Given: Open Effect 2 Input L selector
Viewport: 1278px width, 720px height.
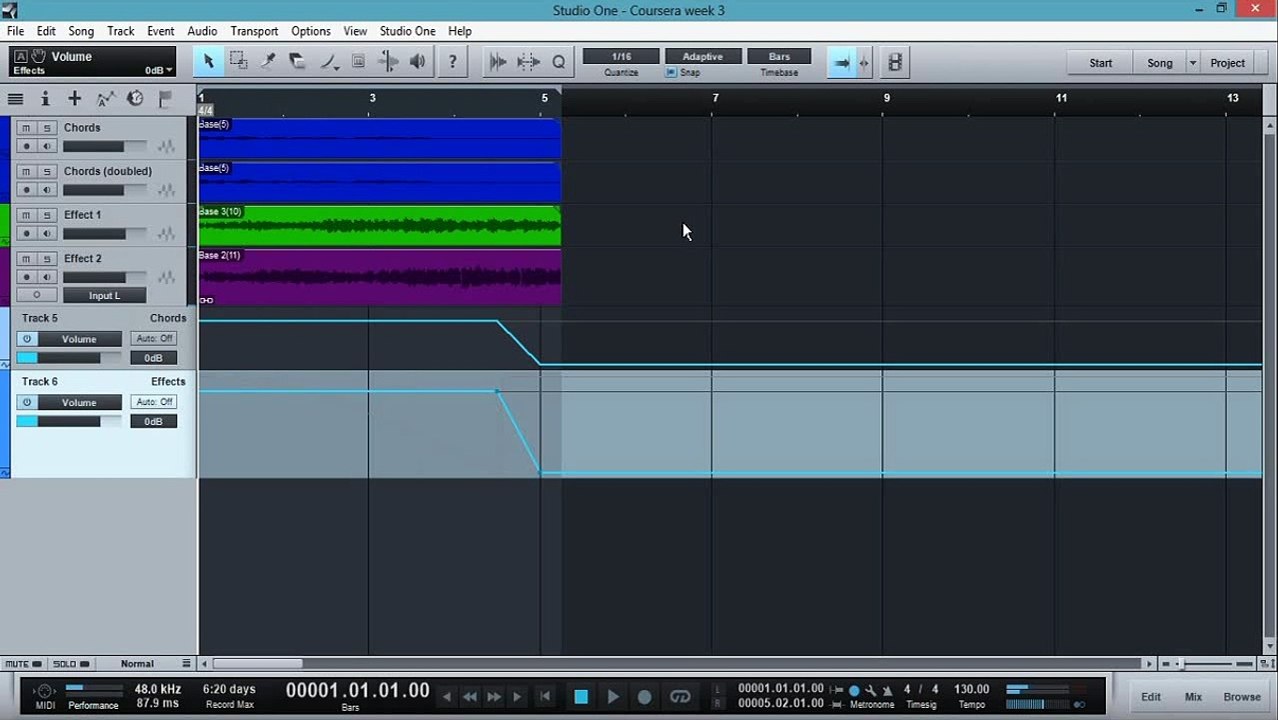Looking at the screenshot, I should 104,295.
